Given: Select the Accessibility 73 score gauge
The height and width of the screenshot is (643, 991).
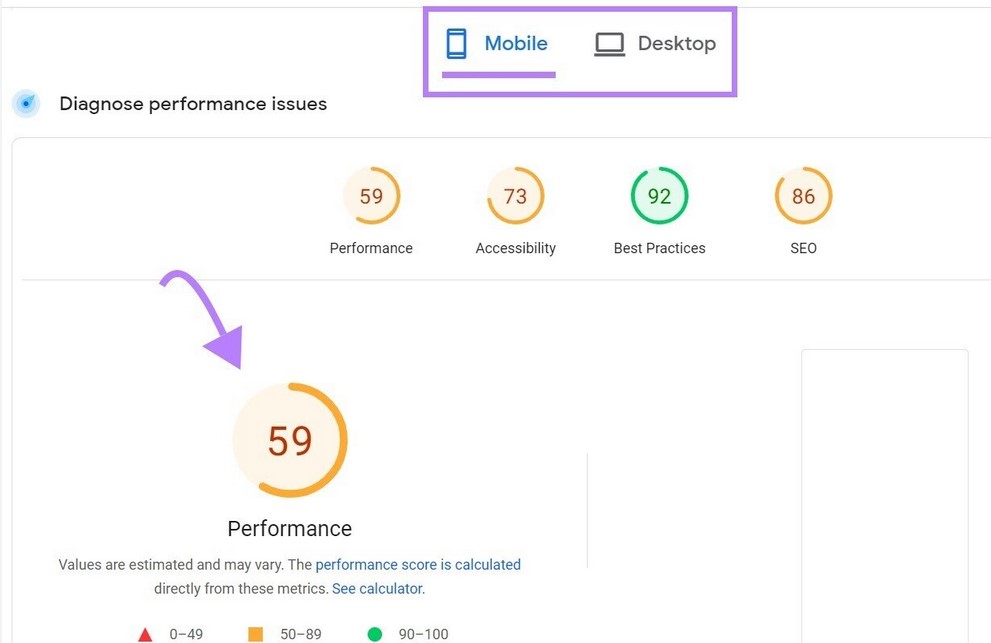Looking at the screenshot, I should (x=515, y=196).
